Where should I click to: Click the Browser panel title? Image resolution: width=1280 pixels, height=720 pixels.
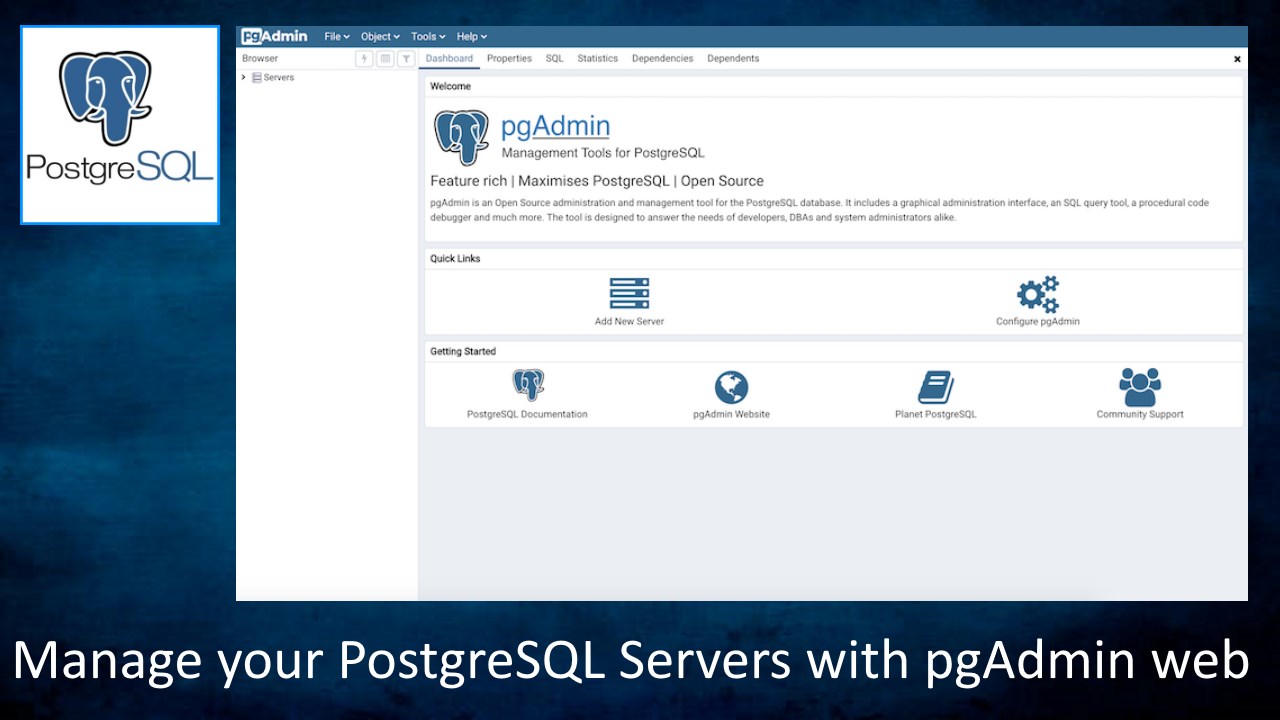tap(260, 59)
